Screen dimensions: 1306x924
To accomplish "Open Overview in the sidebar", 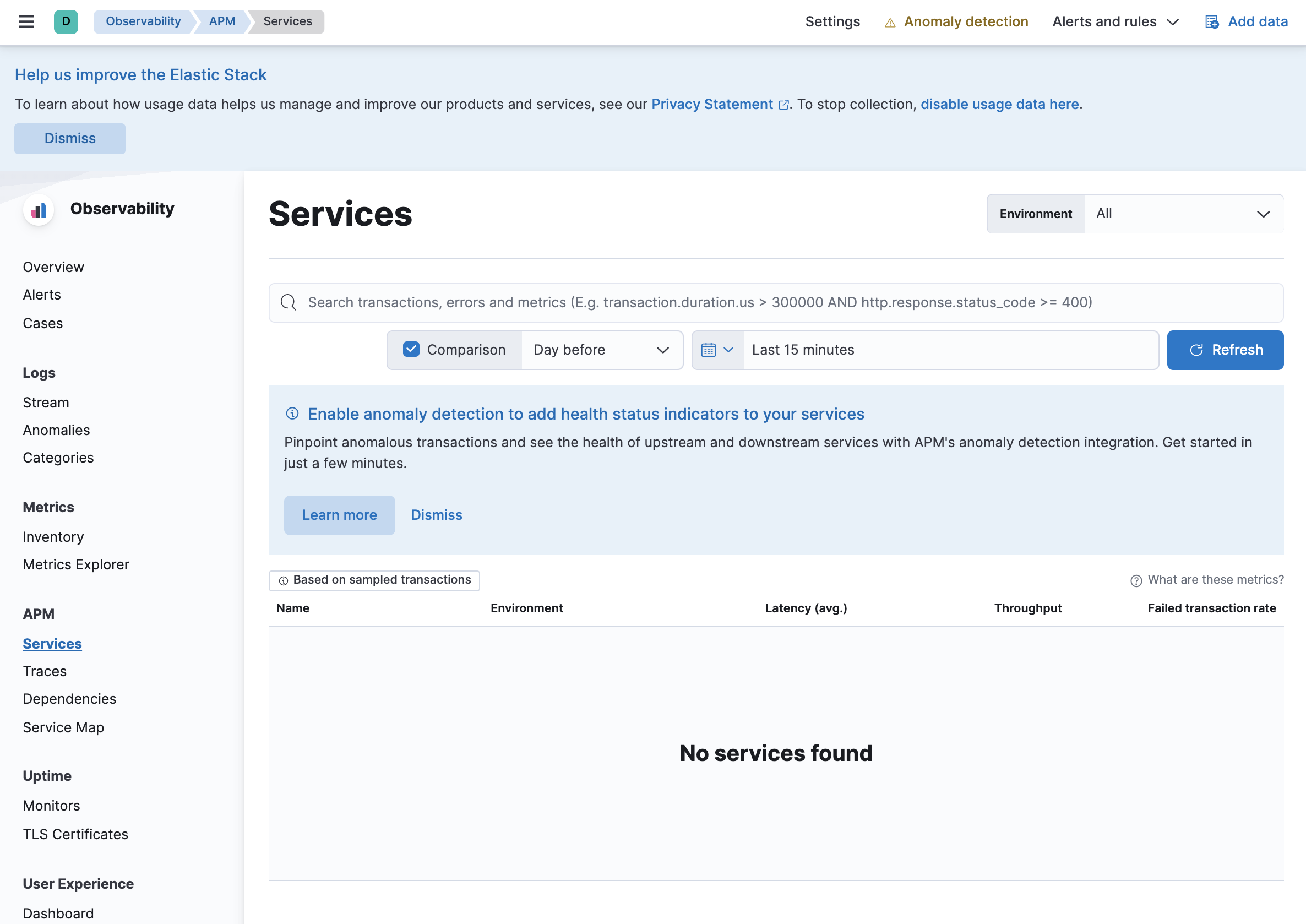I will click(x=53, y=267).
